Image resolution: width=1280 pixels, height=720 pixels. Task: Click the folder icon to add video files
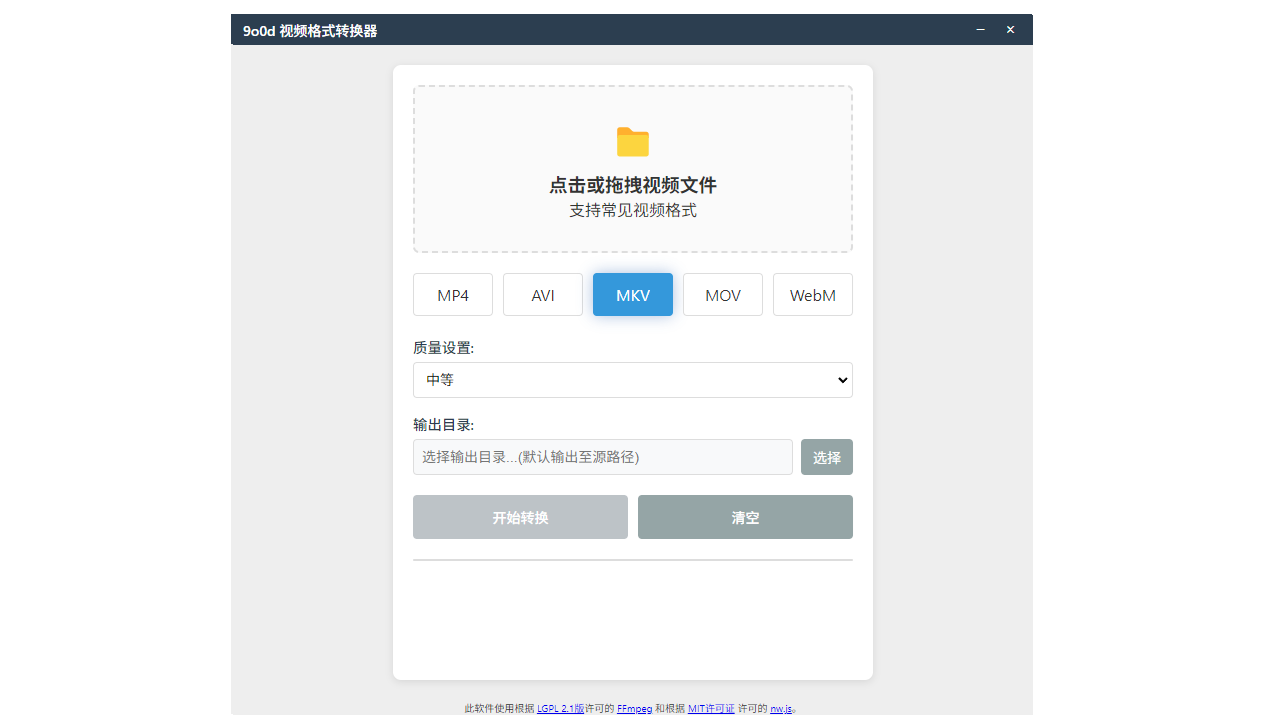click(632, 141)
